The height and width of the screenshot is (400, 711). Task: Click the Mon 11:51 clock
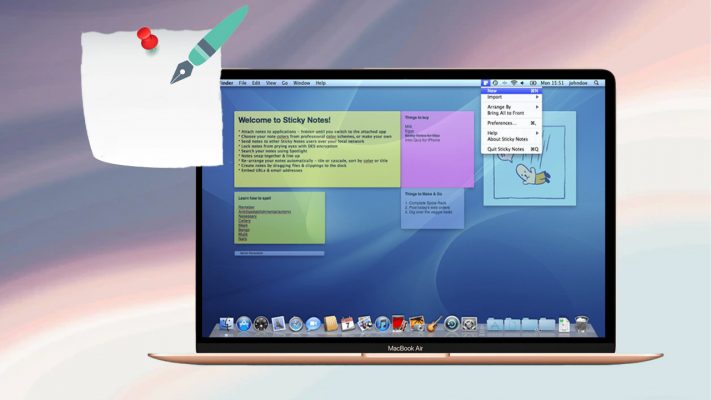coord(552,83)
